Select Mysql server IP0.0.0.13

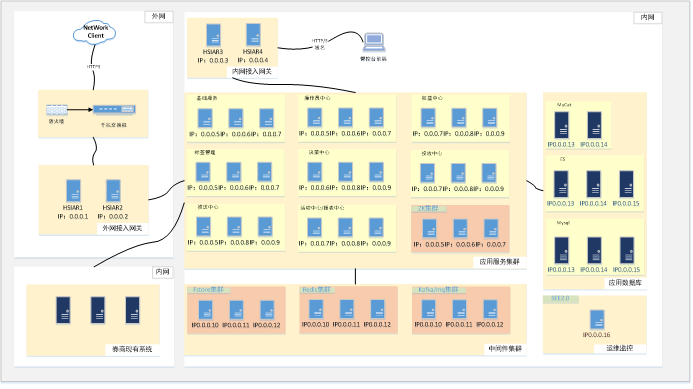click(x=562, y=250)
